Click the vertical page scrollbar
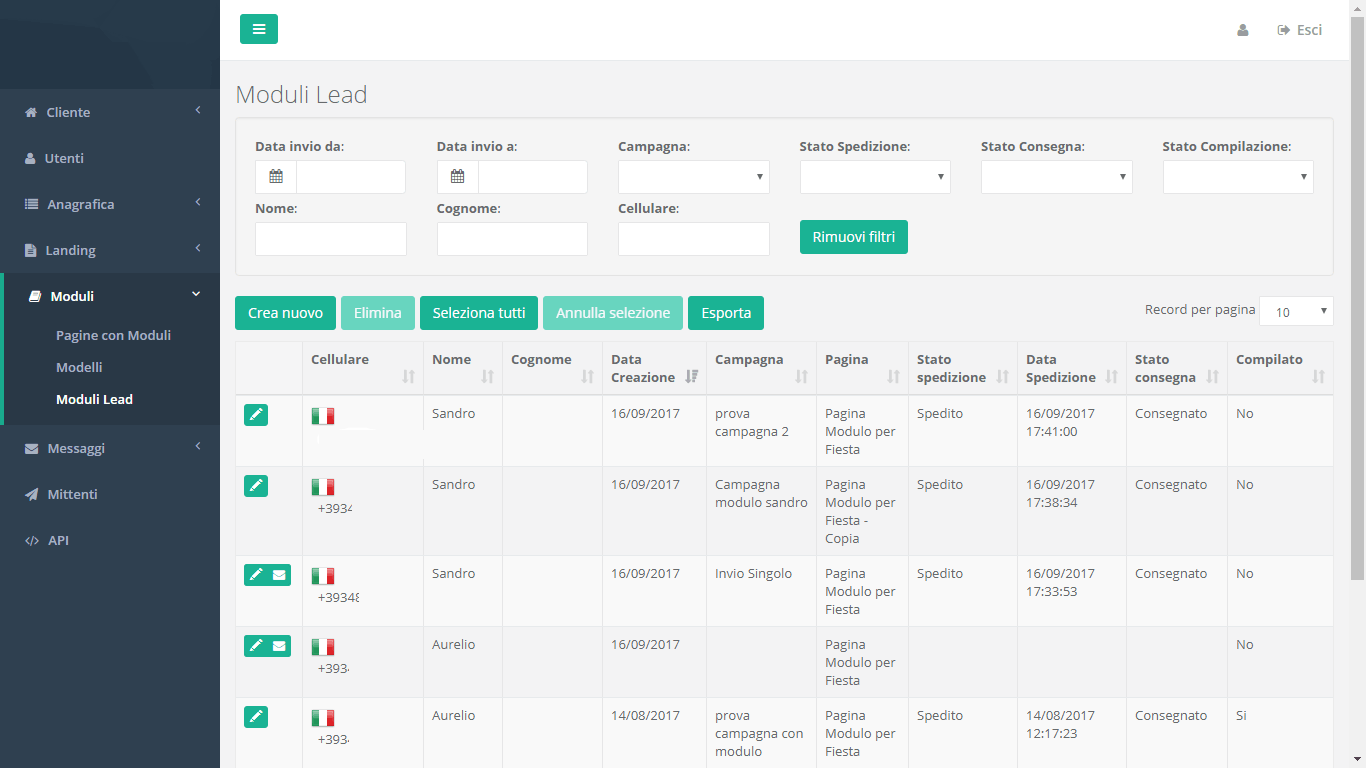 tap(1357, 300)
